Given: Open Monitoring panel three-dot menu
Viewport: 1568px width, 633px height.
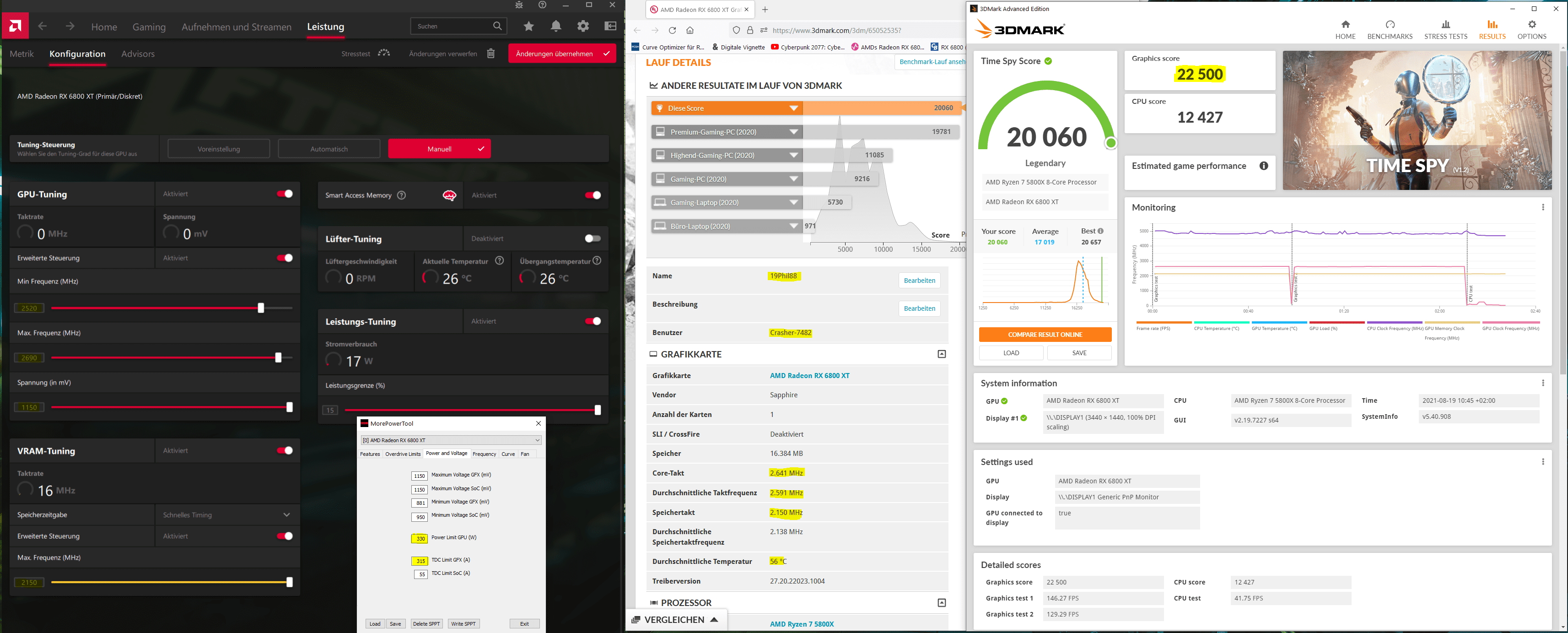Looking at the screenshot, I should (x=1542, y=207).
